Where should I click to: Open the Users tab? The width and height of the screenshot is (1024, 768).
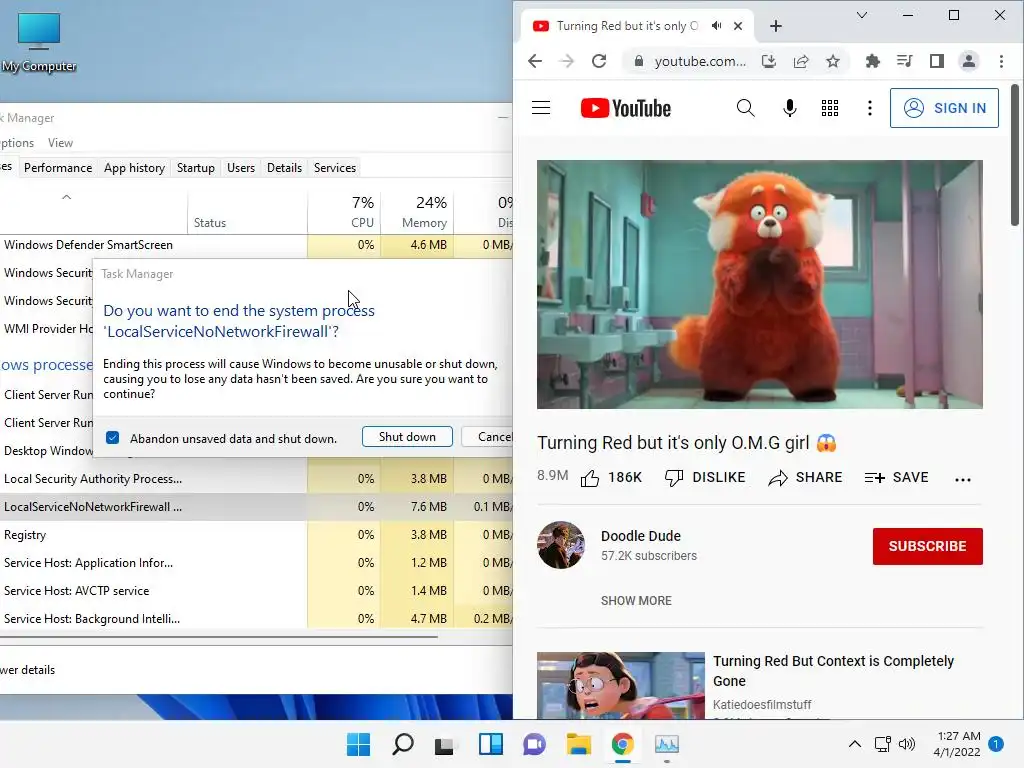tap(241, 168)
